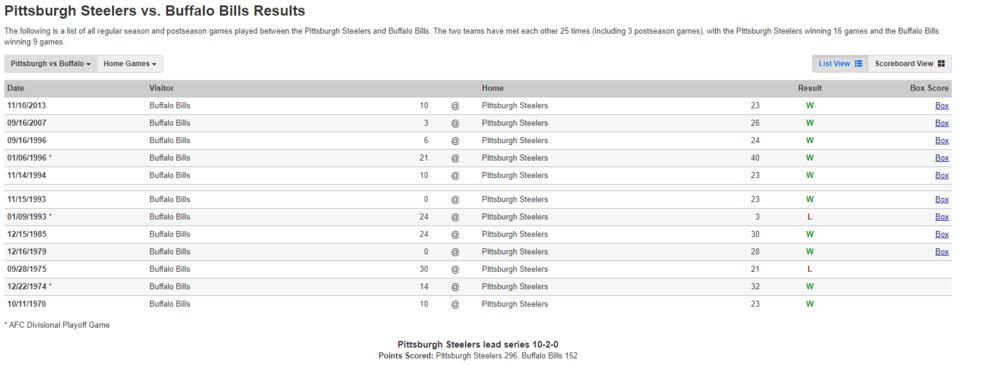Expand the Home Games dropdown
Screen dimensions: 1000x365
tap(130, 64)
